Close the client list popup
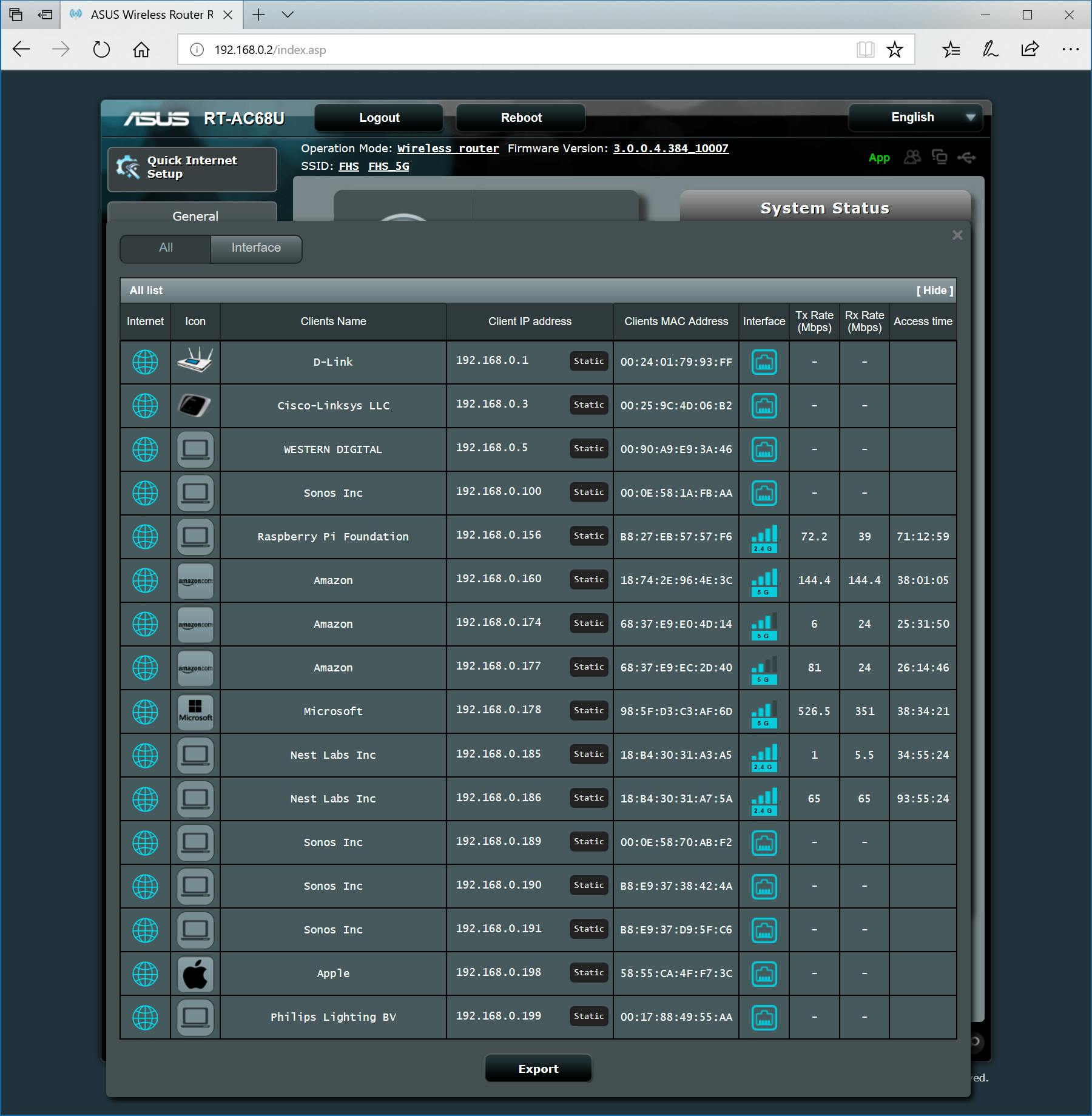Viewport: 1092px width, 1116px height. tap(957, 235)
